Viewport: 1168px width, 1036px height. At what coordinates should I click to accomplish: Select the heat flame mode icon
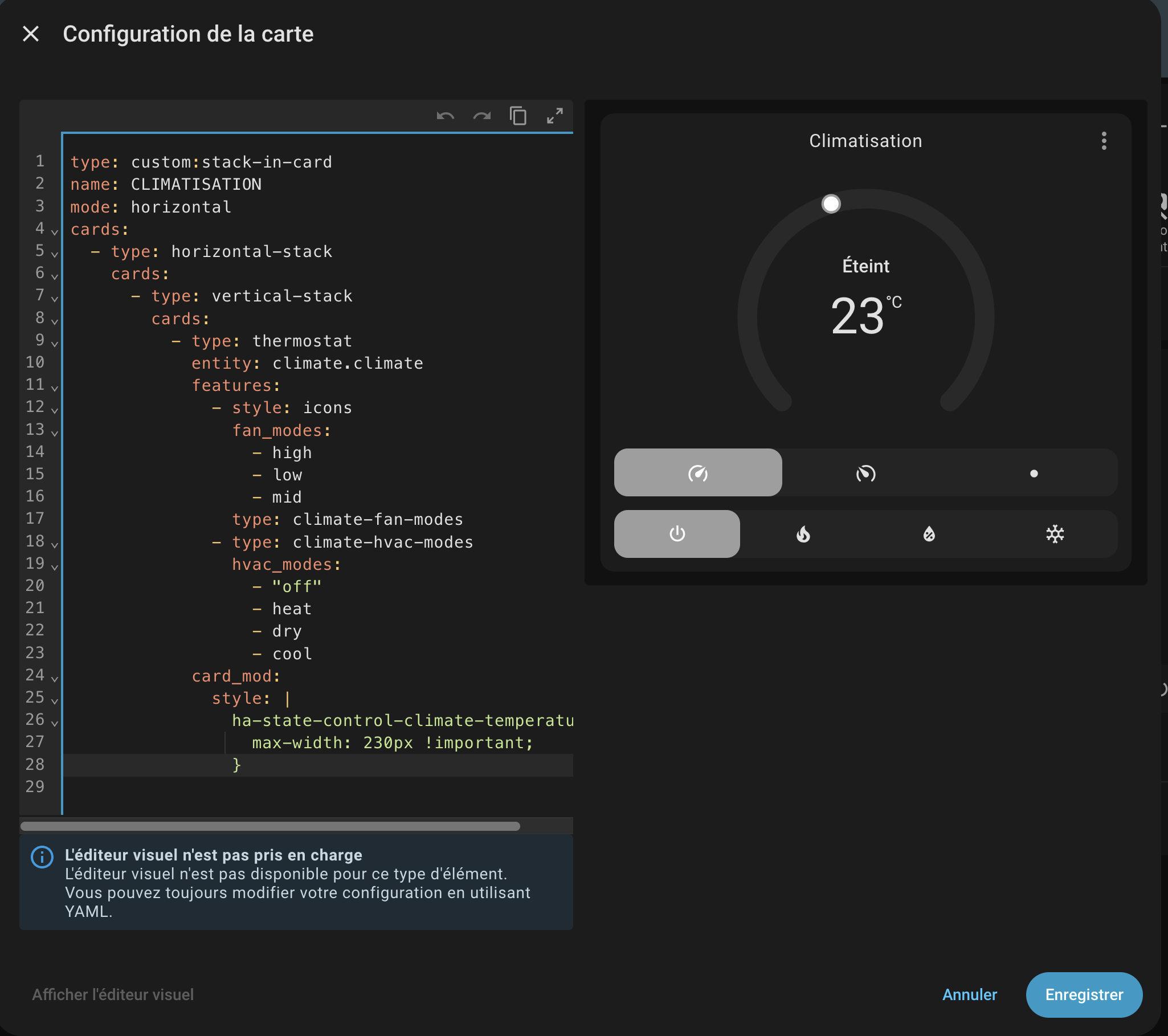click(x=803, y=535)
